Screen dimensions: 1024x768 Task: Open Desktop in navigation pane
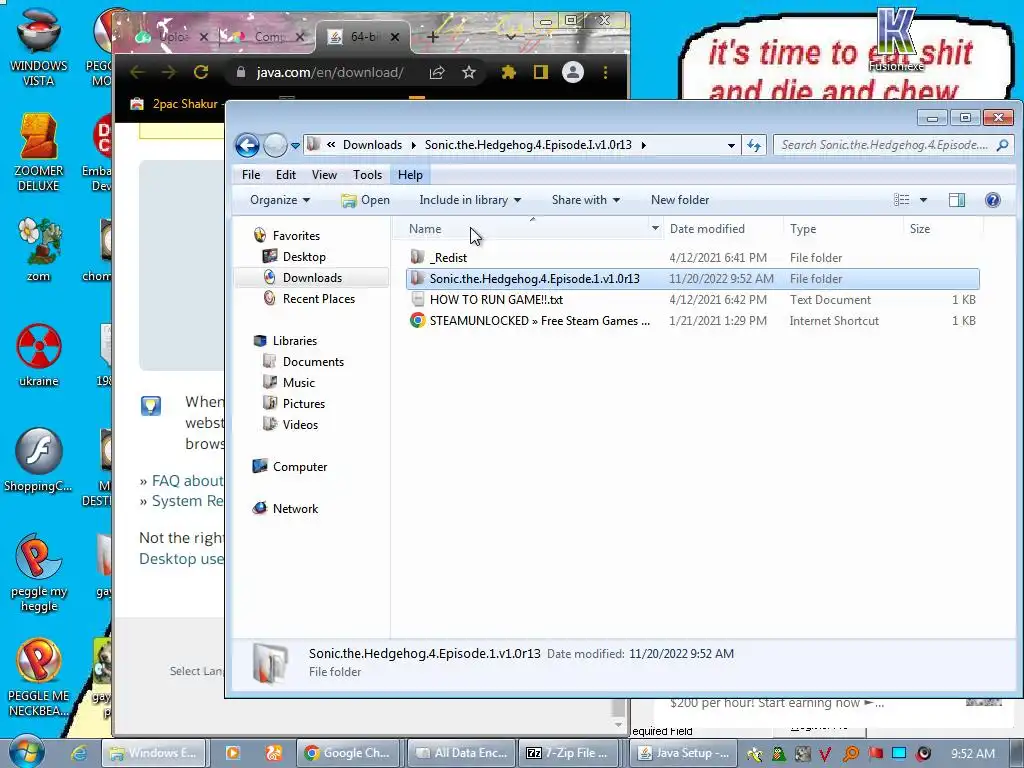tap(304, 257)
